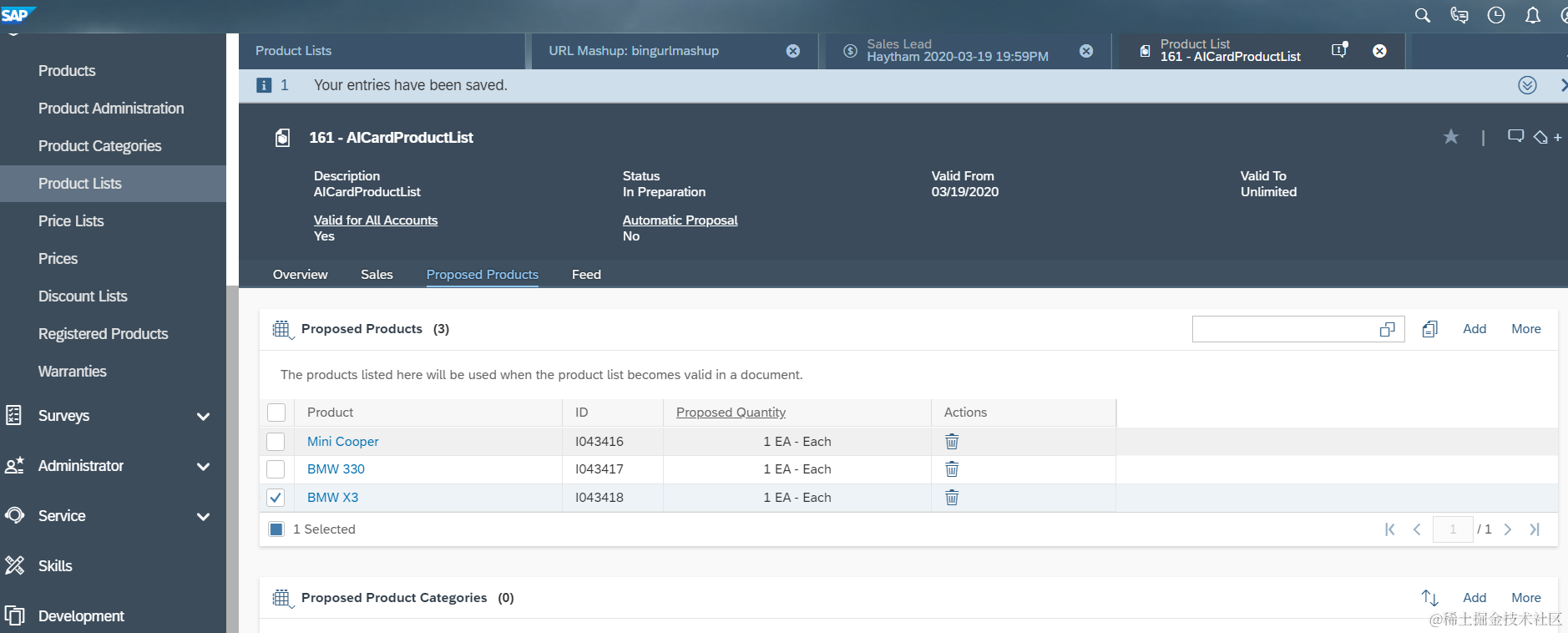1568x633 pixels.
Task: Go to the first page of results
Action: point(1390,529)
